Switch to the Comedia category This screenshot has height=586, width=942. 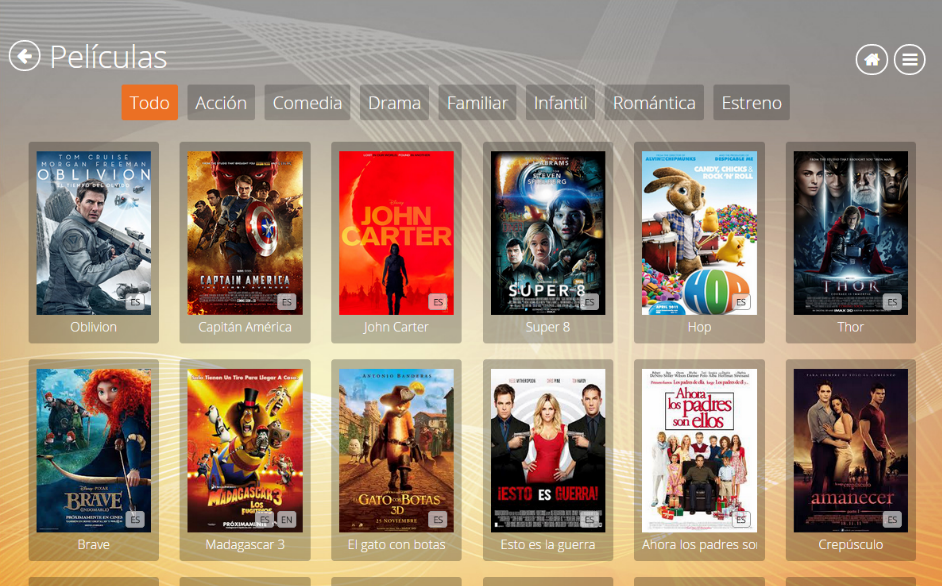point(307,103)
